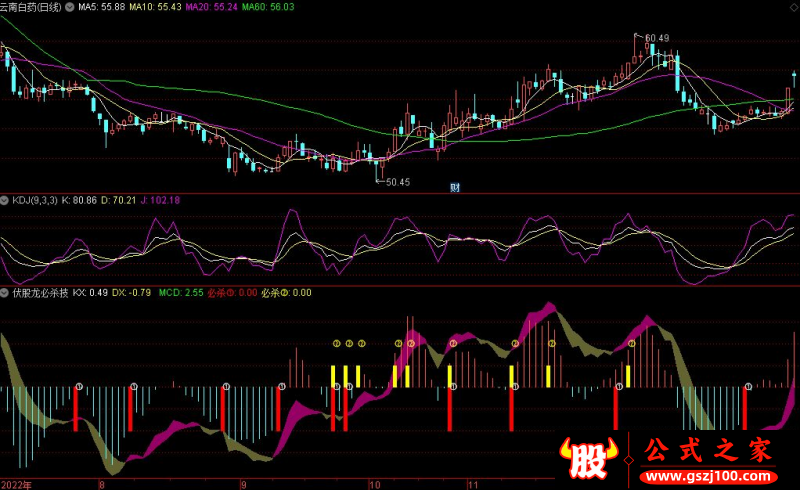Screen dimensions: 800x490
Task: Select the MA5: 55.88 moving average label
Action: point(102,7)
